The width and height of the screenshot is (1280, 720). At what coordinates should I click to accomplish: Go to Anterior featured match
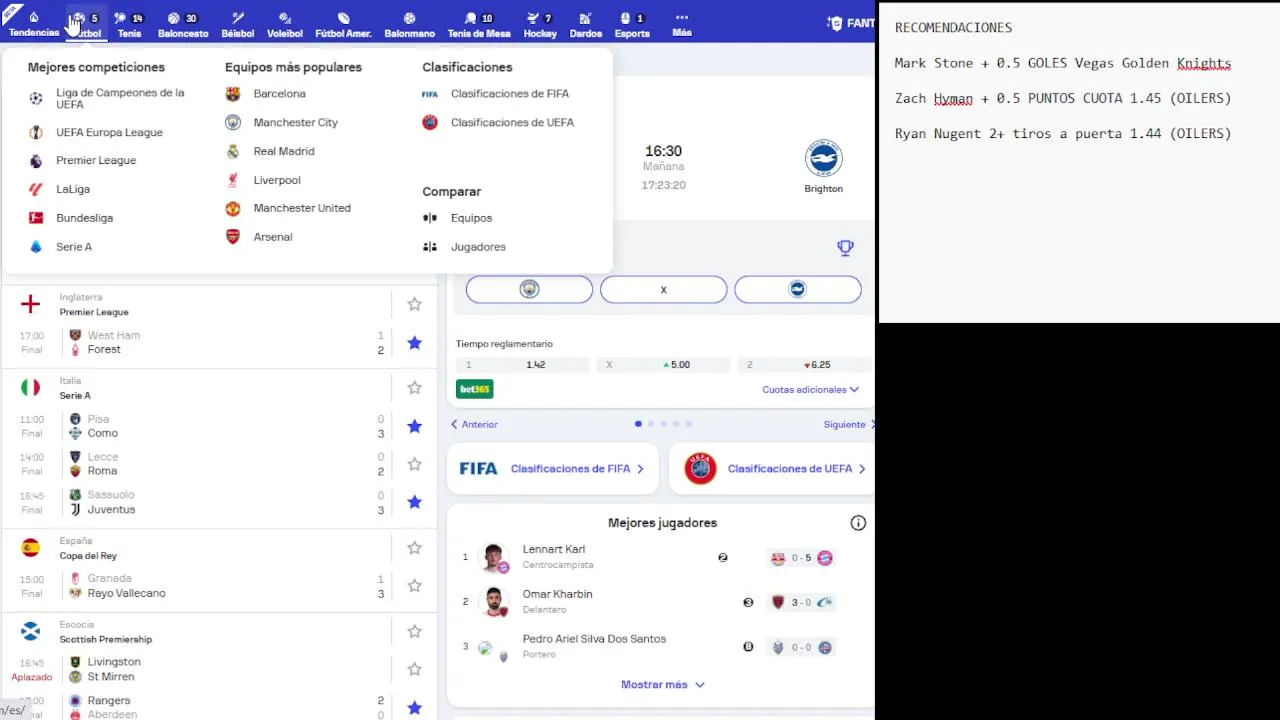pos(474,424)
